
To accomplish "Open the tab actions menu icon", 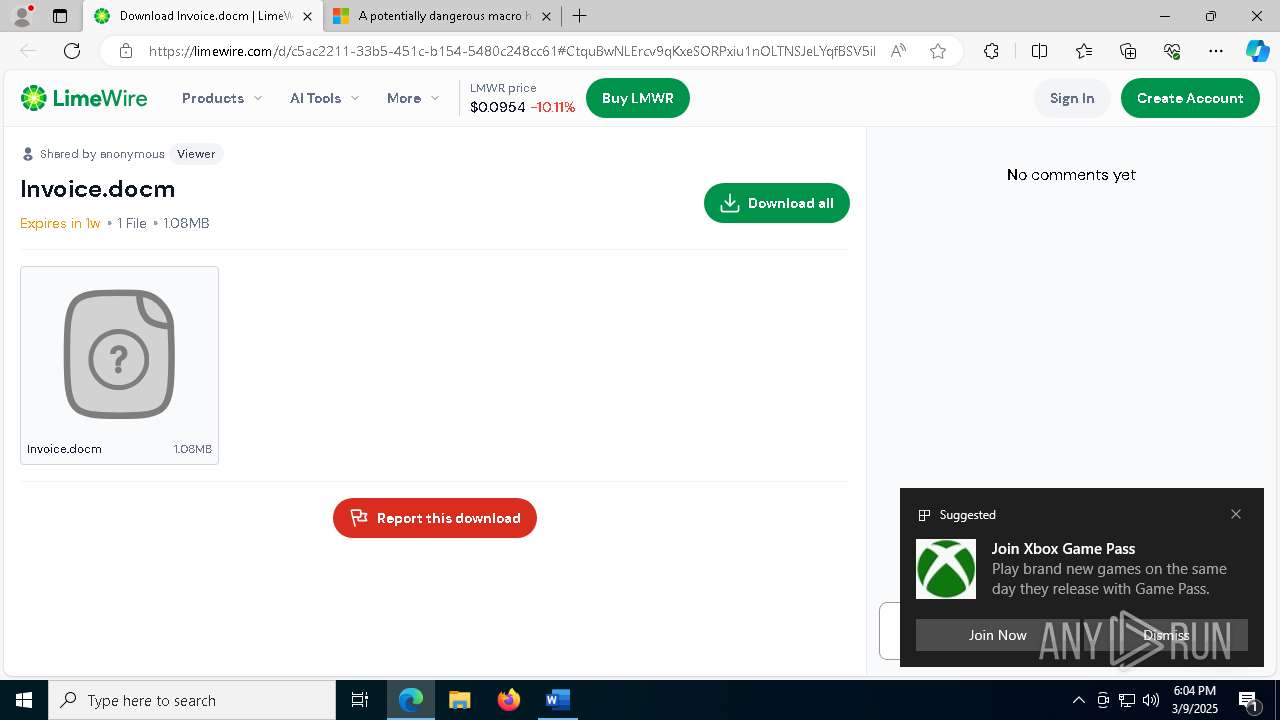I will tap(60, 16).
